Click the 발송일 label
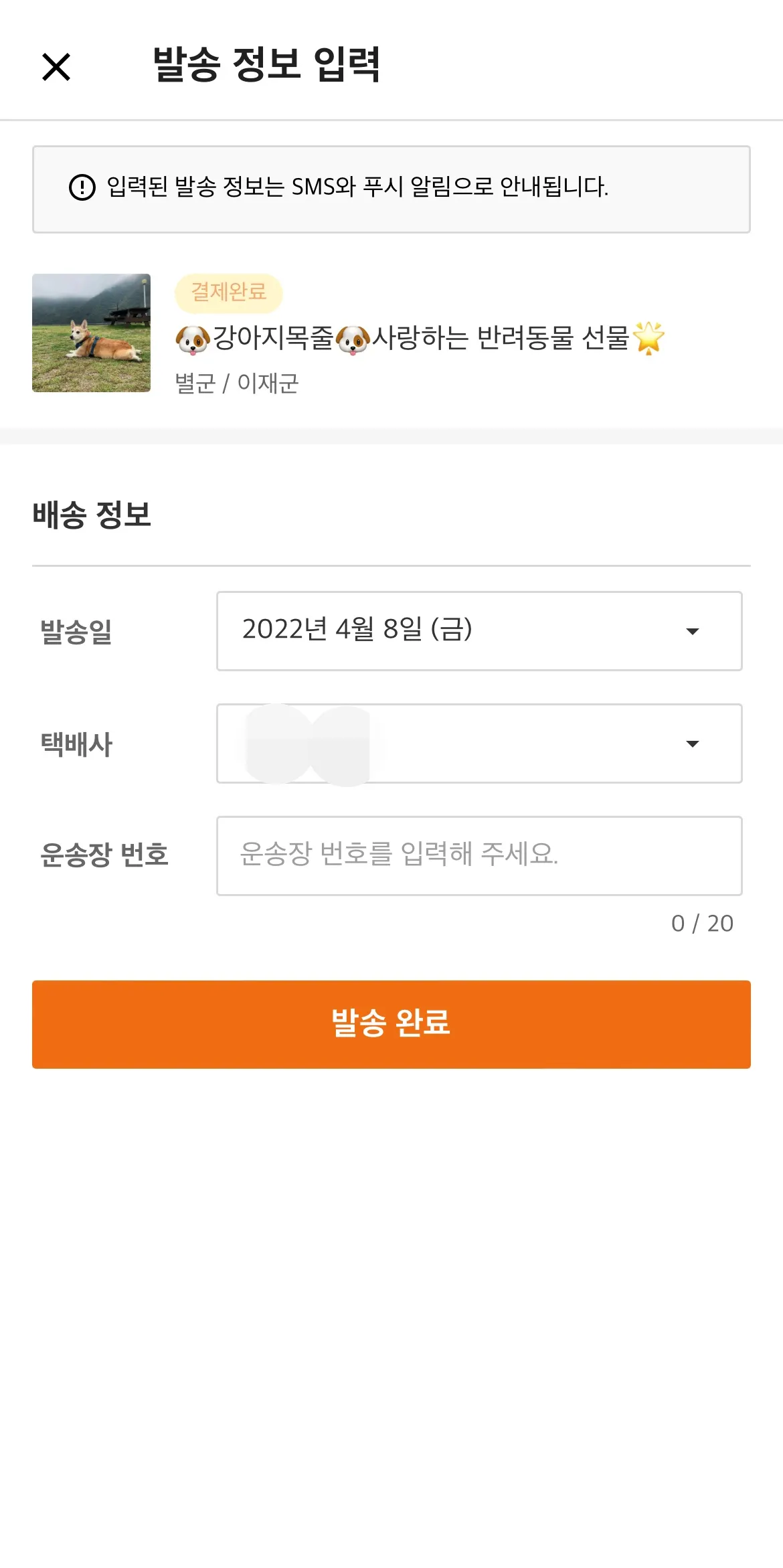 (76, 631)
